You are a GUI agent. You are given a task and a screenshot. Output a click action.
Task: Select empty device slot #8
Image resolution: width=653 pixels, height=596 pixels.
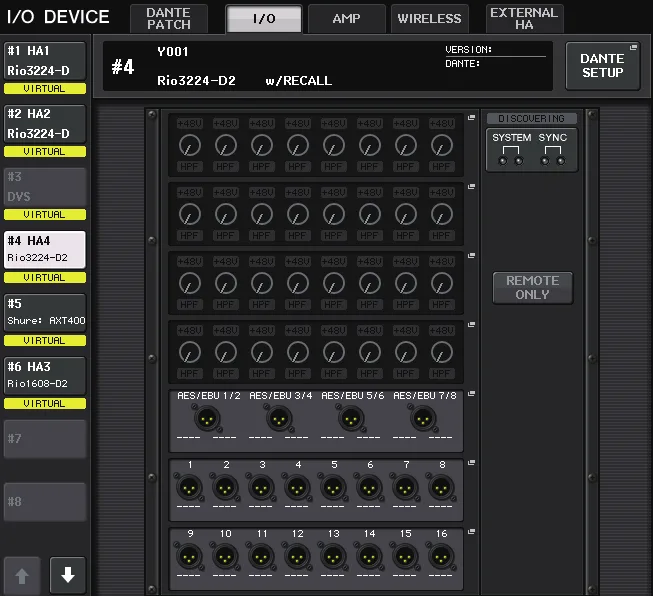(x=45, y=501)
